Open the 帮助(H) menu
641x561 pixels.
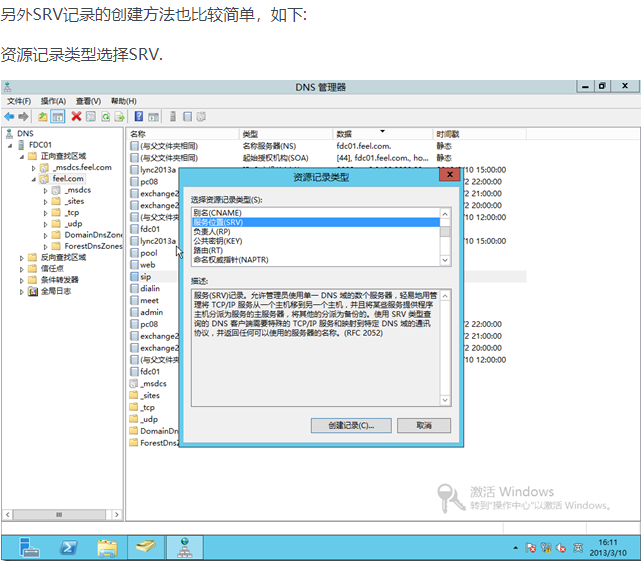(x=124, y=101)
